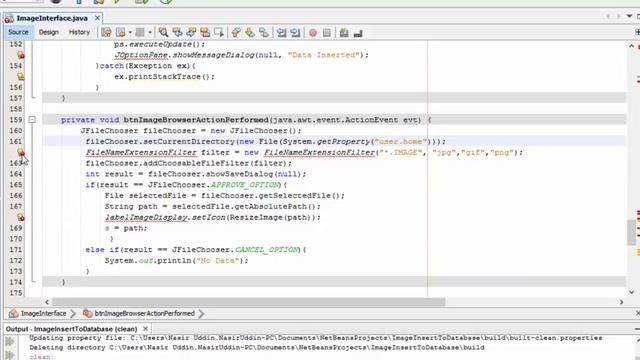The image size is (640, 360).
Task: Click the vertical scroll down arrow
Action: click(631, 292)
